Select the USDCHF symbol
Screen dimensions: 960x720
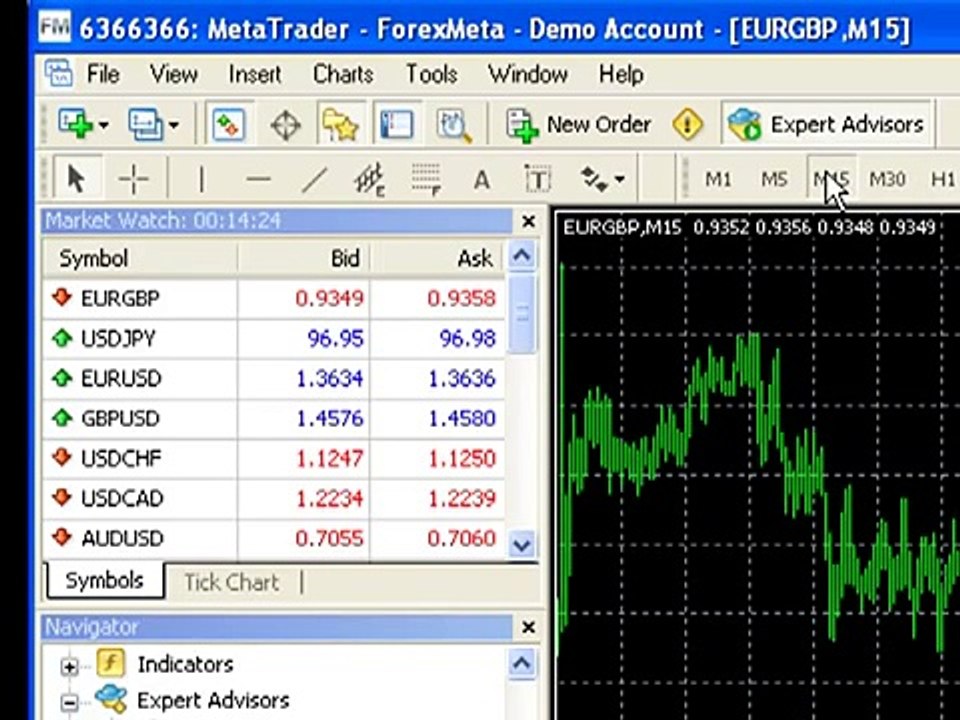click(121, 458)
